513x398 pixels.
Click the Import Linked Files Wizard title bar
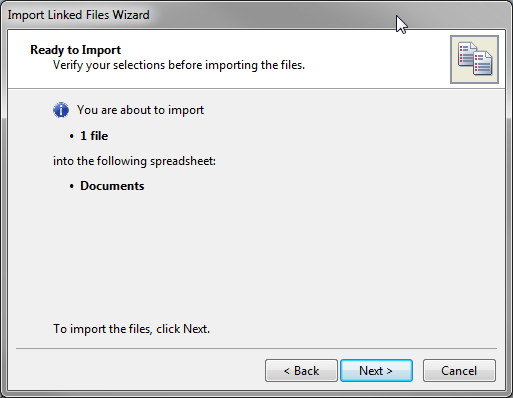(256, 15)
